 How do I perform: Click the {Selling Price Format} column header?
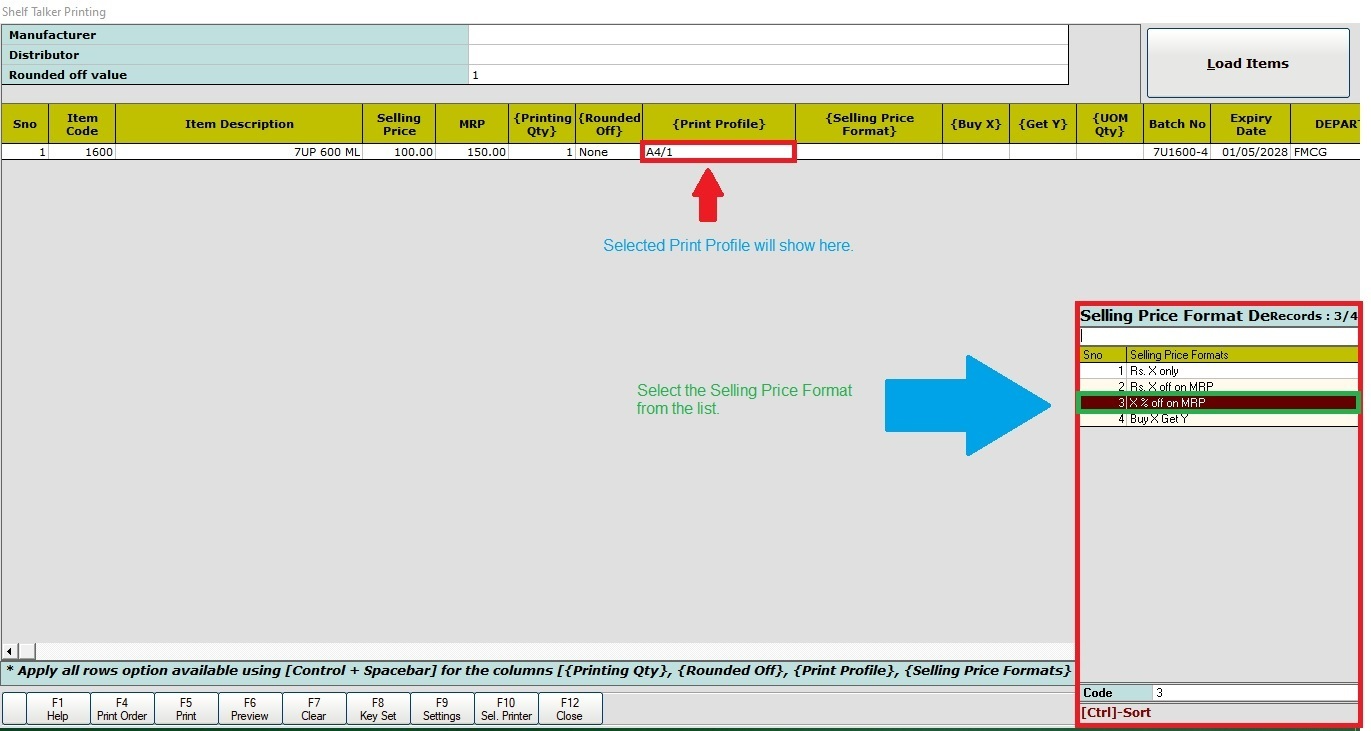869,124
